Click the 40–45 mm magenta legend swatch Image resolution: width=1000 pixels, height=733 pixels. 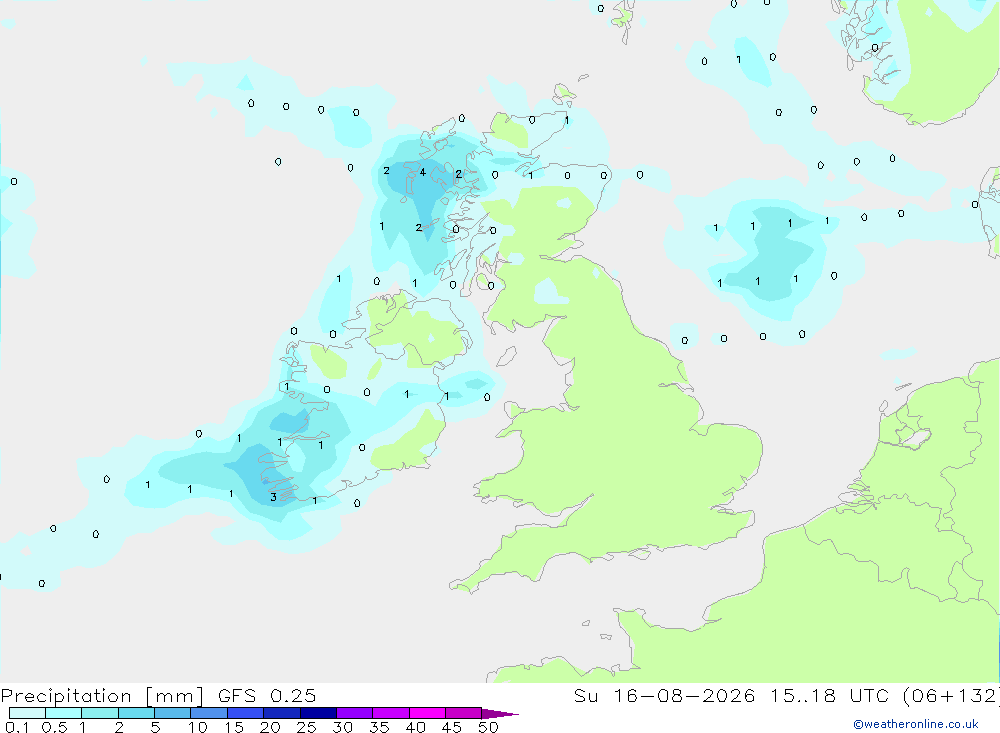(x=427, y=713)
